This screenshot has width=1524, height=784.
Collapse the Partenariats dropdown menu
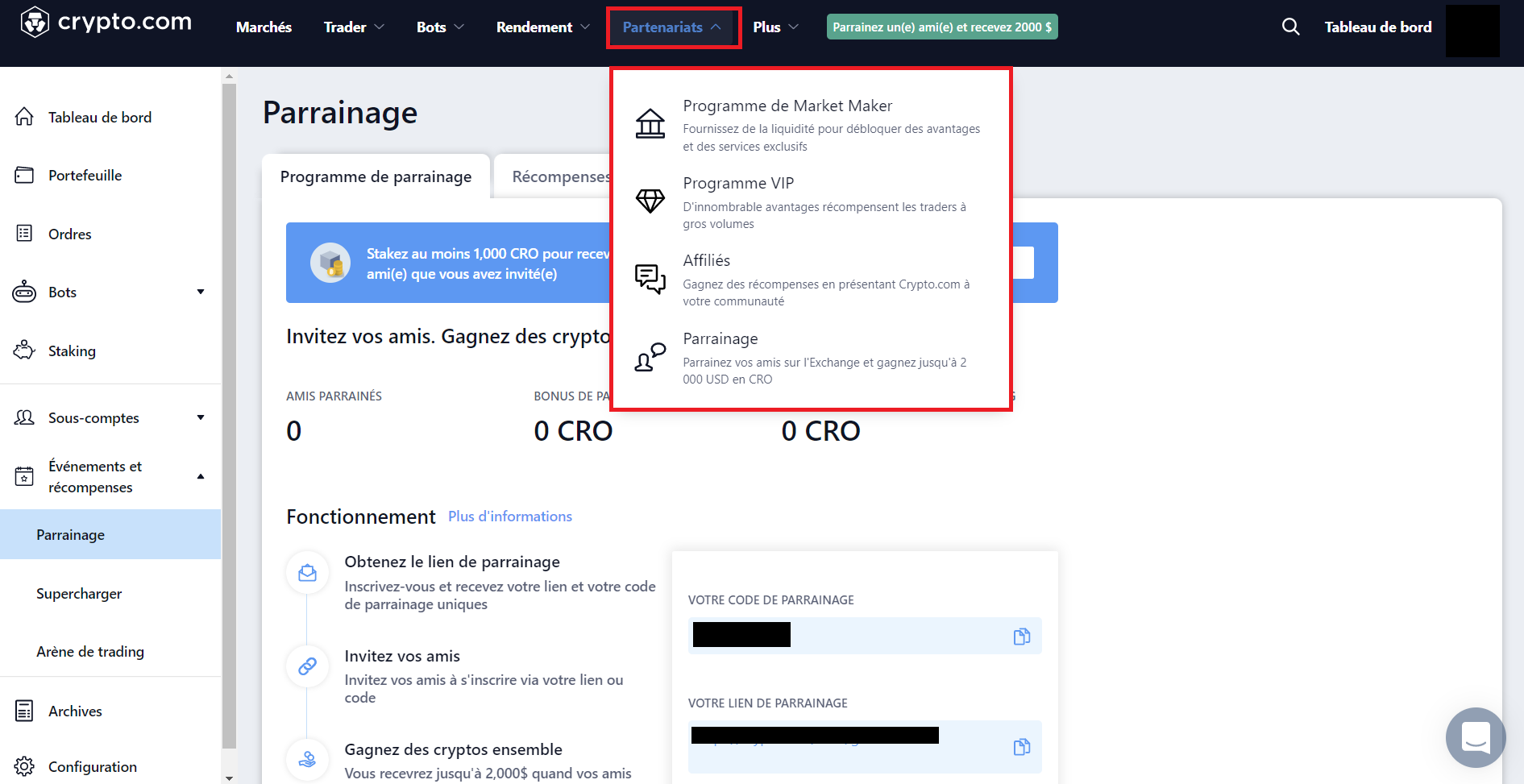tap(671, 27)
